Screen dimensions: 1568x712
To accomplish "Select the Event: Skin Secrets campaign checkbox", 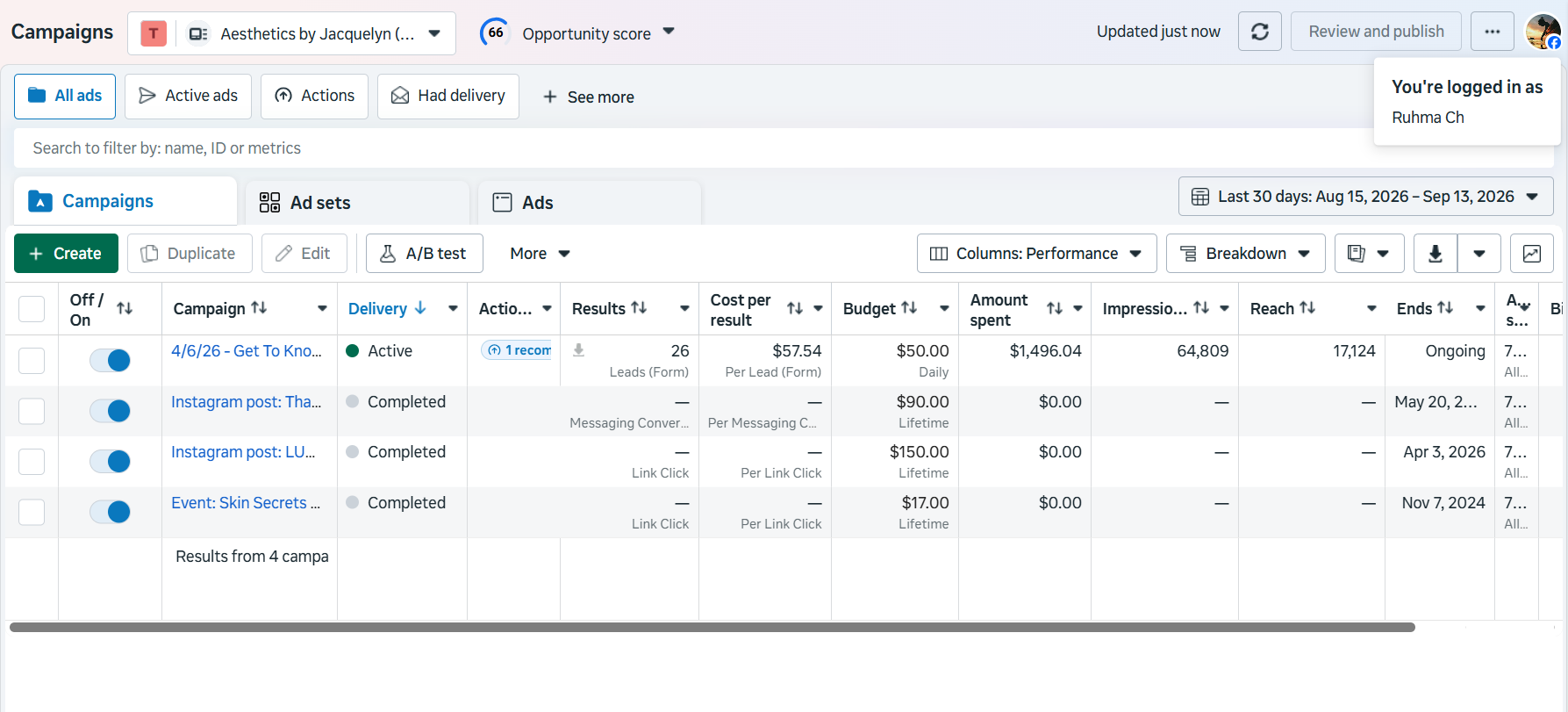I will pyautogui.click(x=32, y=512).
